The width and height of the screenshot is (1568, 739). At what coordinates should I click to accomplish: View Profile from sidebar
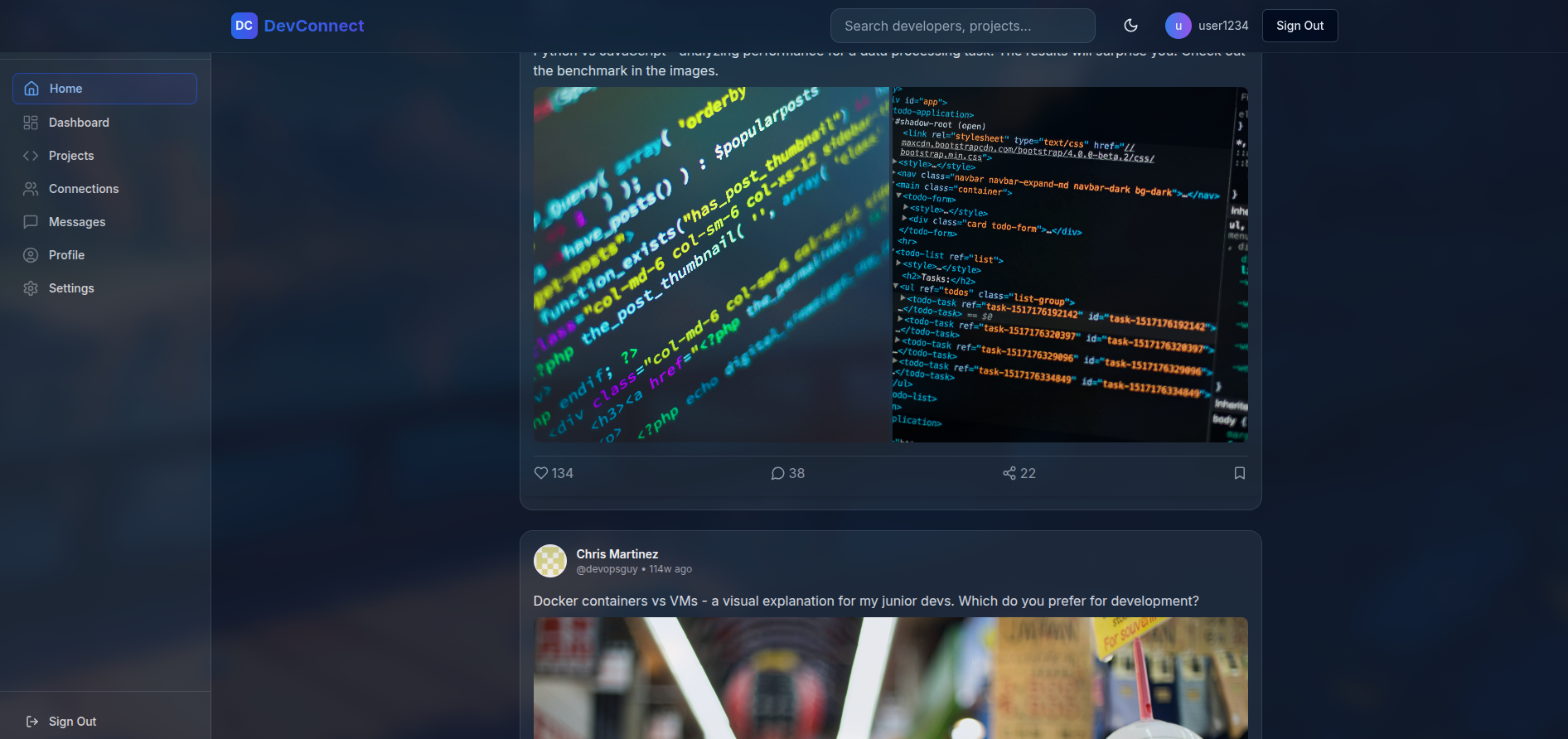click(x=66, y=255)
